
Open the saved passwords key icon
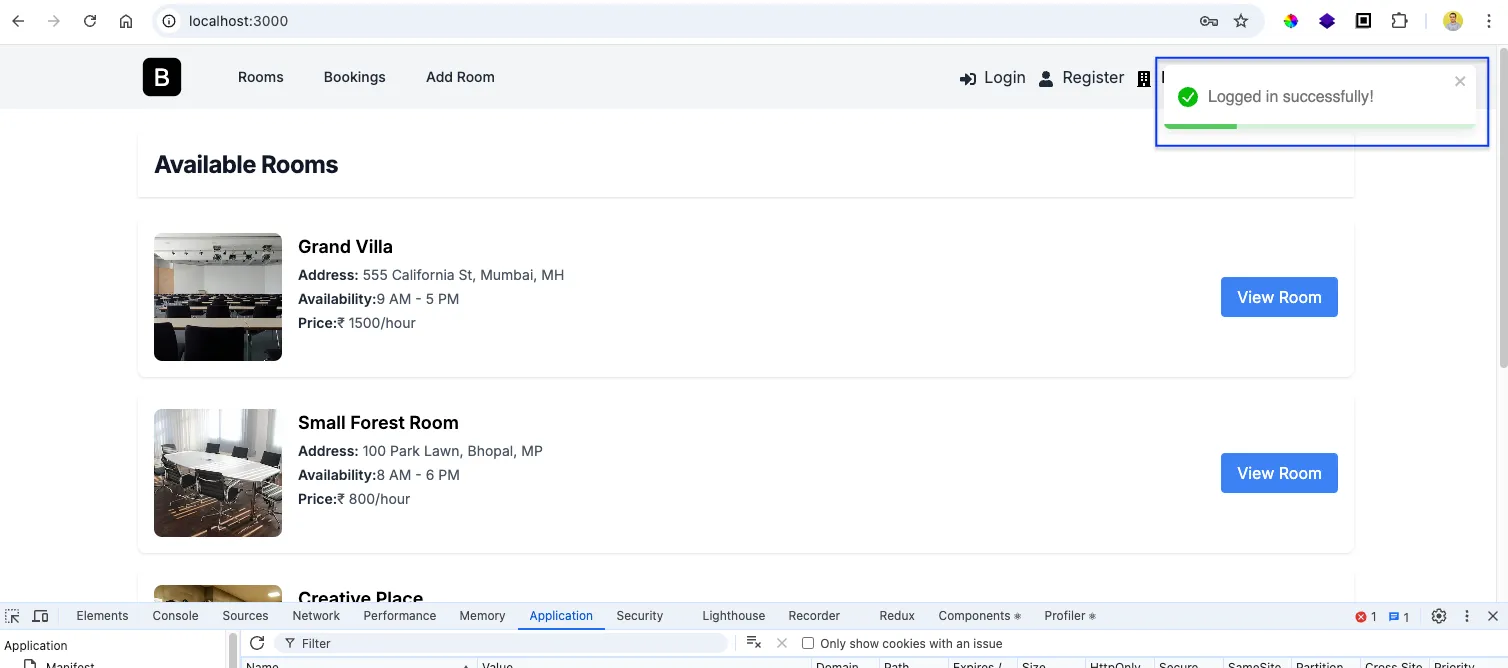click(x=1209, y=21)
